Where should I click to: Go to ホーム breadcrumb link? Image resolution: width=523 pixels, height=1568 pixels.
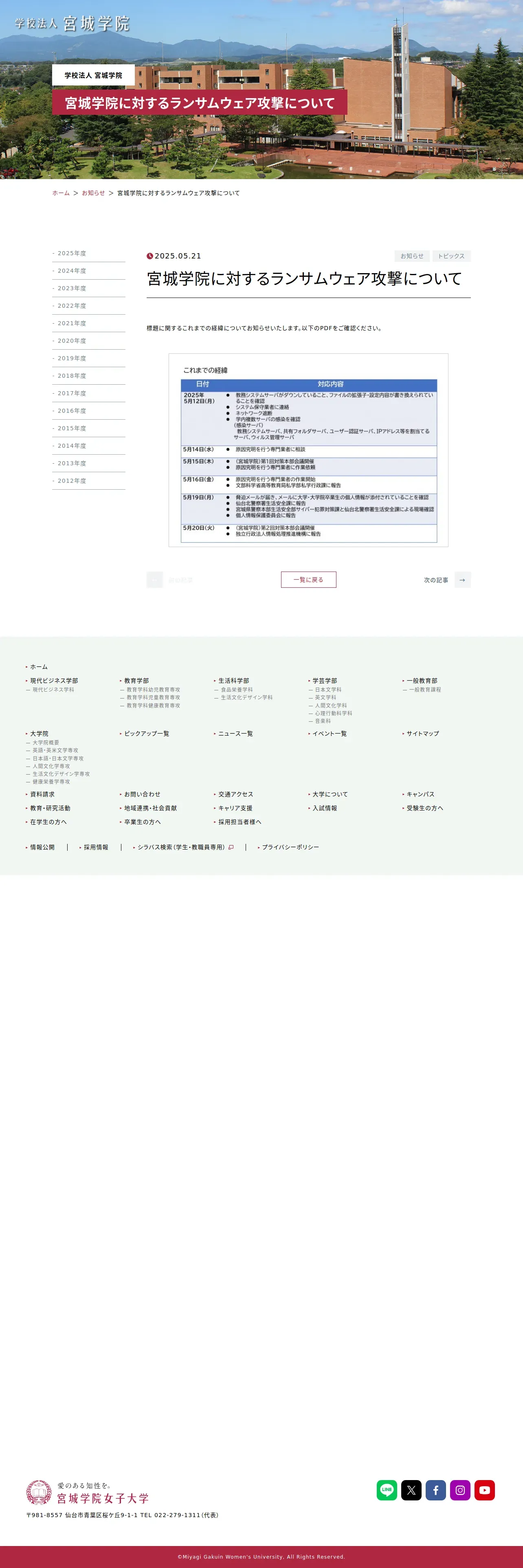[61, 193]
